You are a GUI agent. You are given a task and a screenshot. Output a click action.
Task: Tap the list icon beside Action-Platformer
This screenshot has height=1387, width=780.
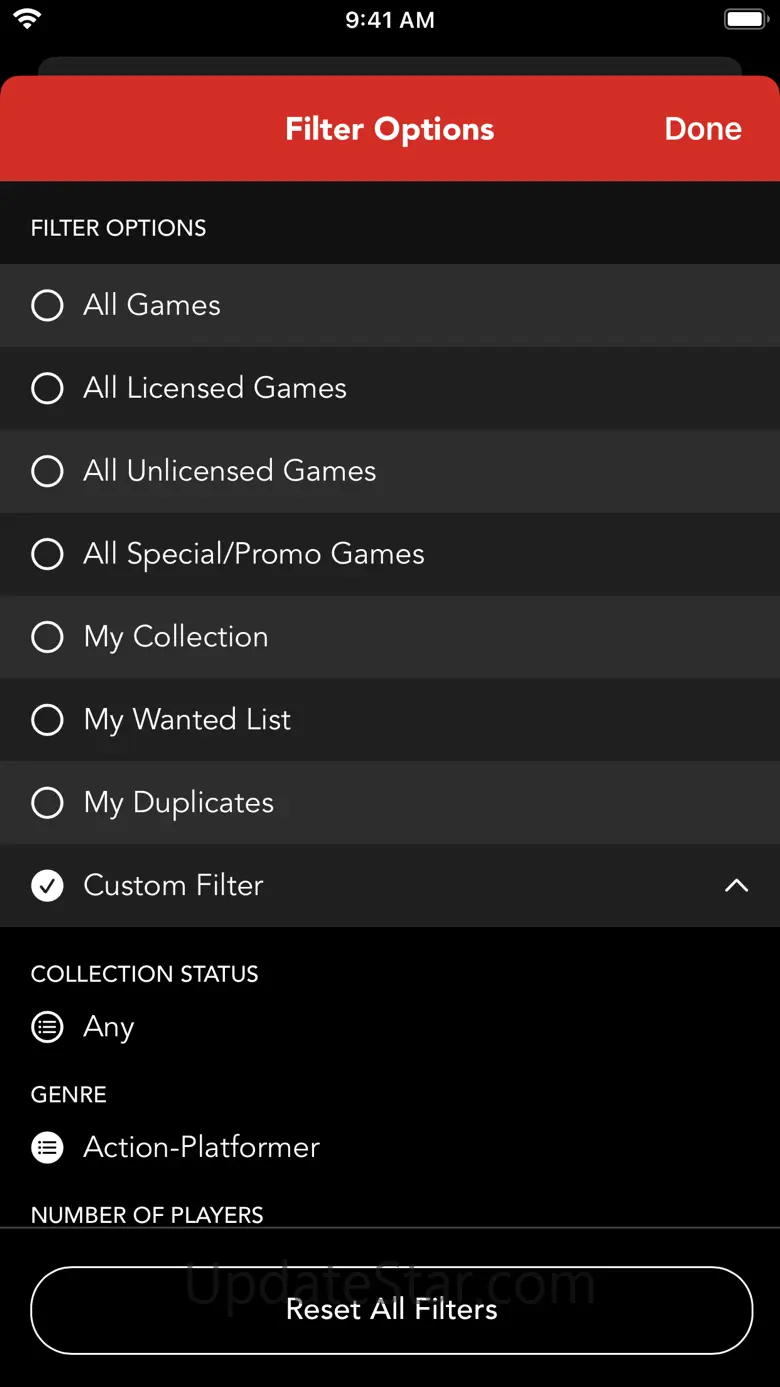[x=47, y=1147]
